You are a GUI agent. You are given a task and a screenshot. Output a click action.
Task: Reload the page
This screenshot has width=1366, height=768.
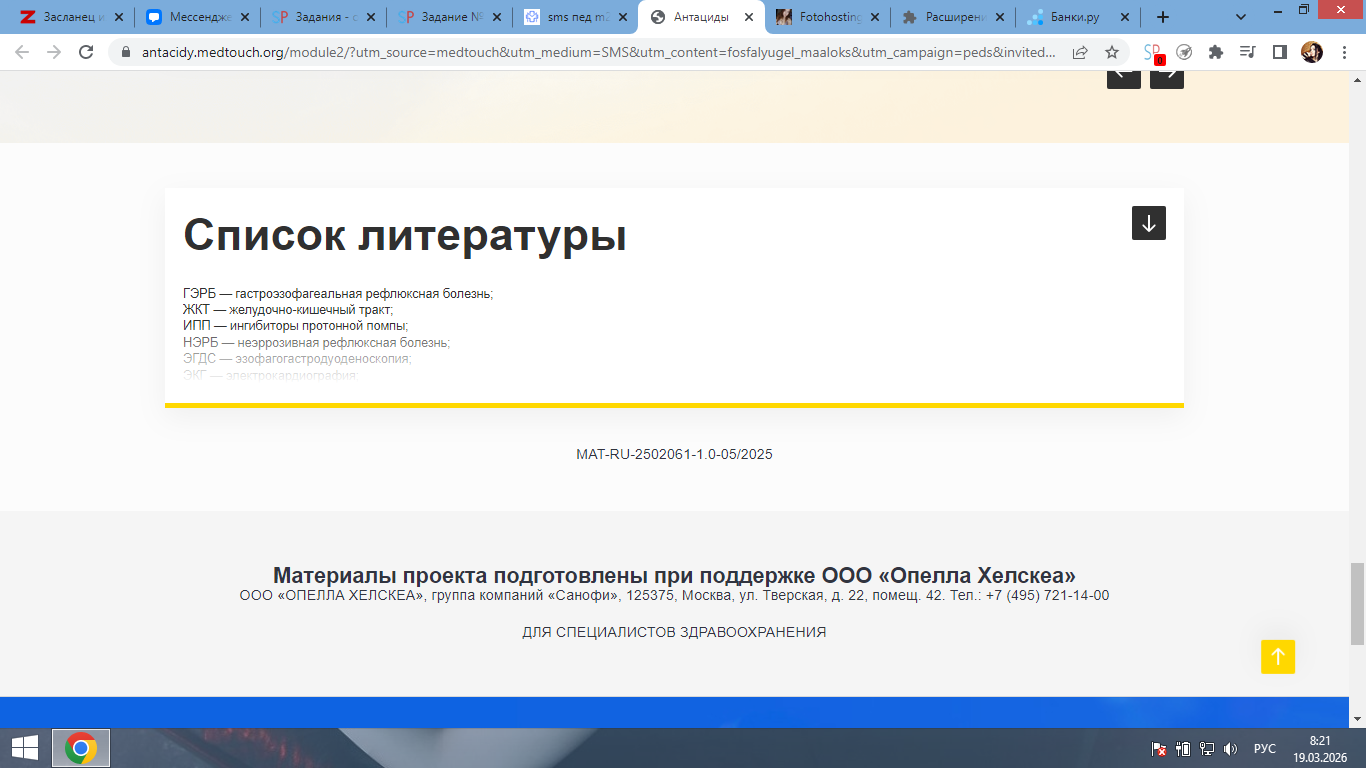86,53
